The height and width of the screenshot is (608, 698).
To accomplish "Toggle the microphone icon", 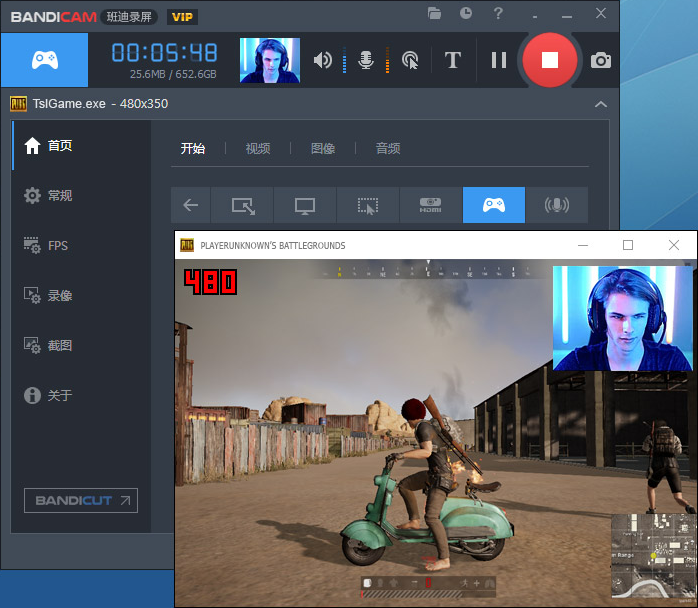I will tap(366, 60).
